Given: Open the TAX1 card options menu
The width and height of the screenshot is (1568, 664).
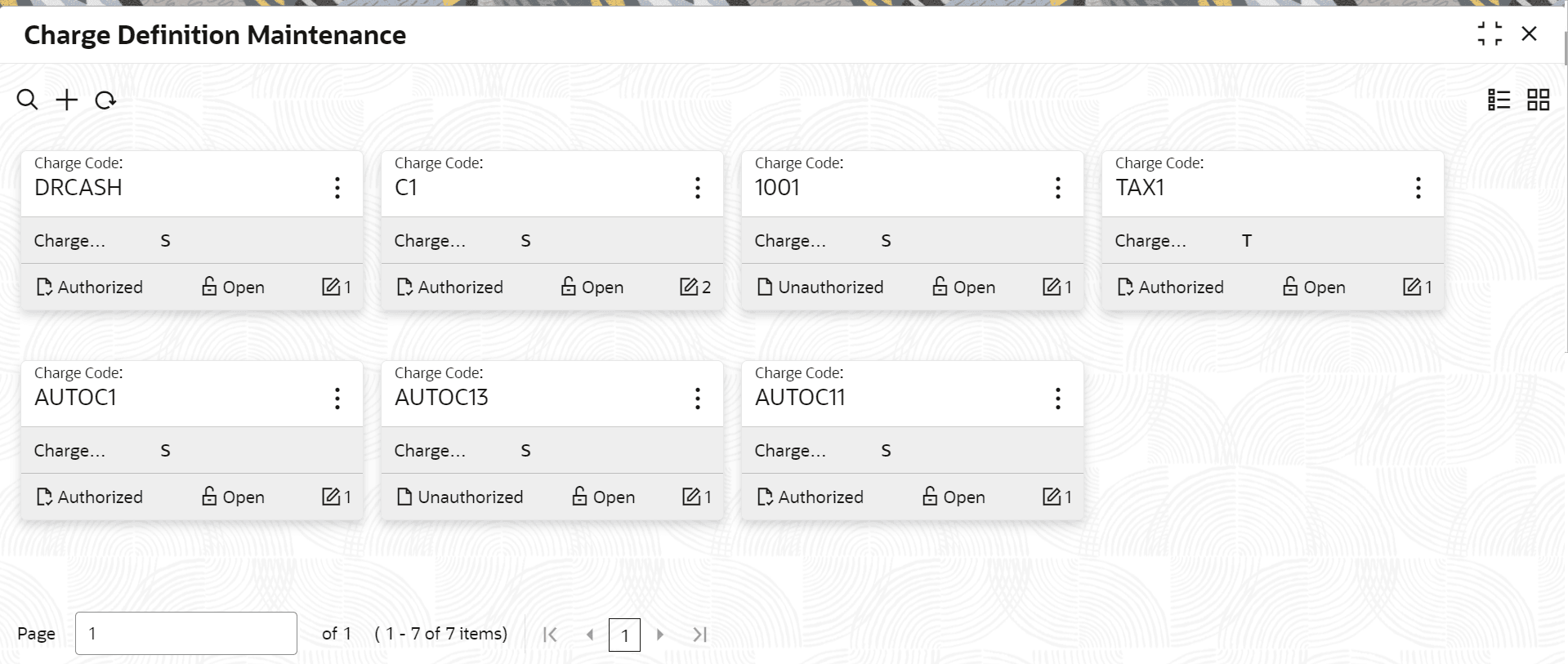Looking at the screenshot, I should pyautogui.click(x=1418, y=188).
